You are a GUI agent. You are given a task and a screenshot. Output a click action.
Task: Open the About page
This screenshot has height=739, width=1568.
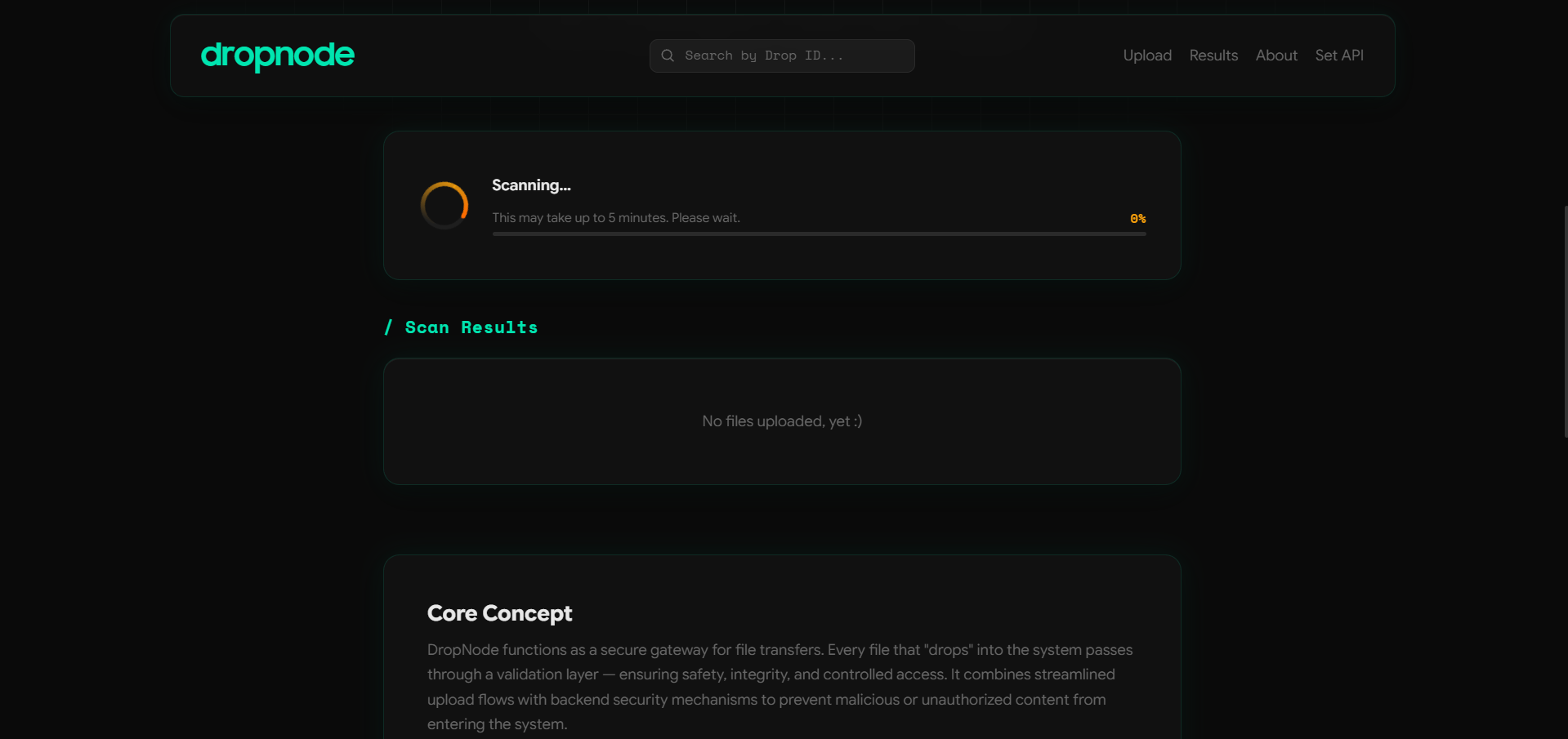(x=1275, y=55)
